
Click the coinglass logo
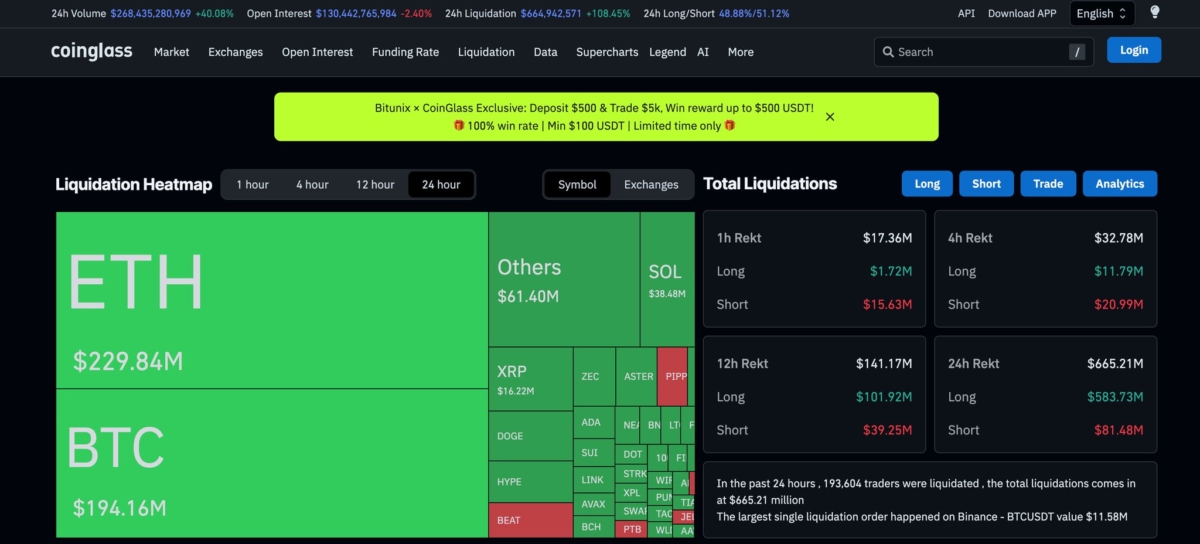[92, 52]
